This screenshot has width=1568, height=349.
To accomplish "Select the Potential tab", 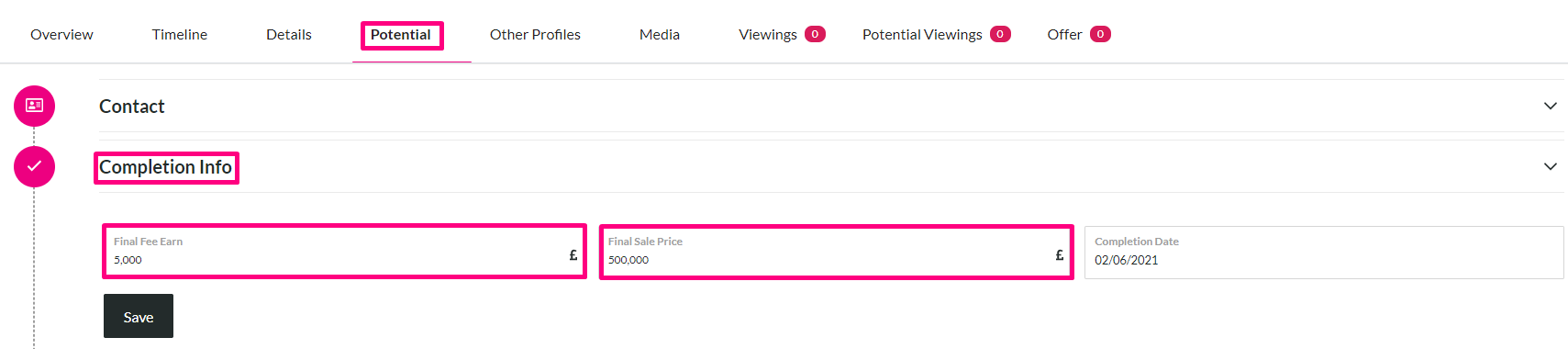I will (401, 35).
